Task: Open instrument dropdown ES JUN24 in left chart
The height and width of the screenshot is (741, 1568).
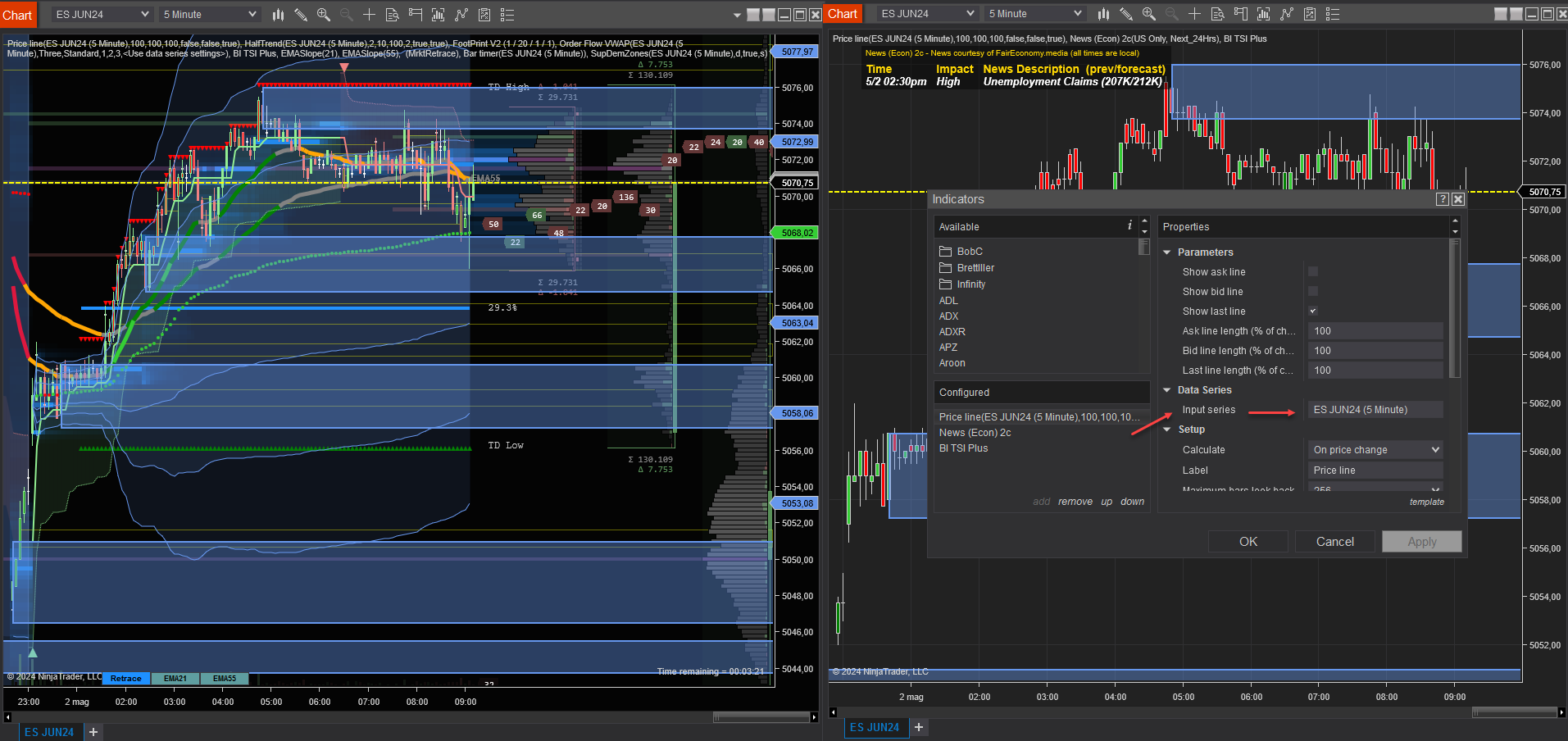Action: [x=102, y=15]
